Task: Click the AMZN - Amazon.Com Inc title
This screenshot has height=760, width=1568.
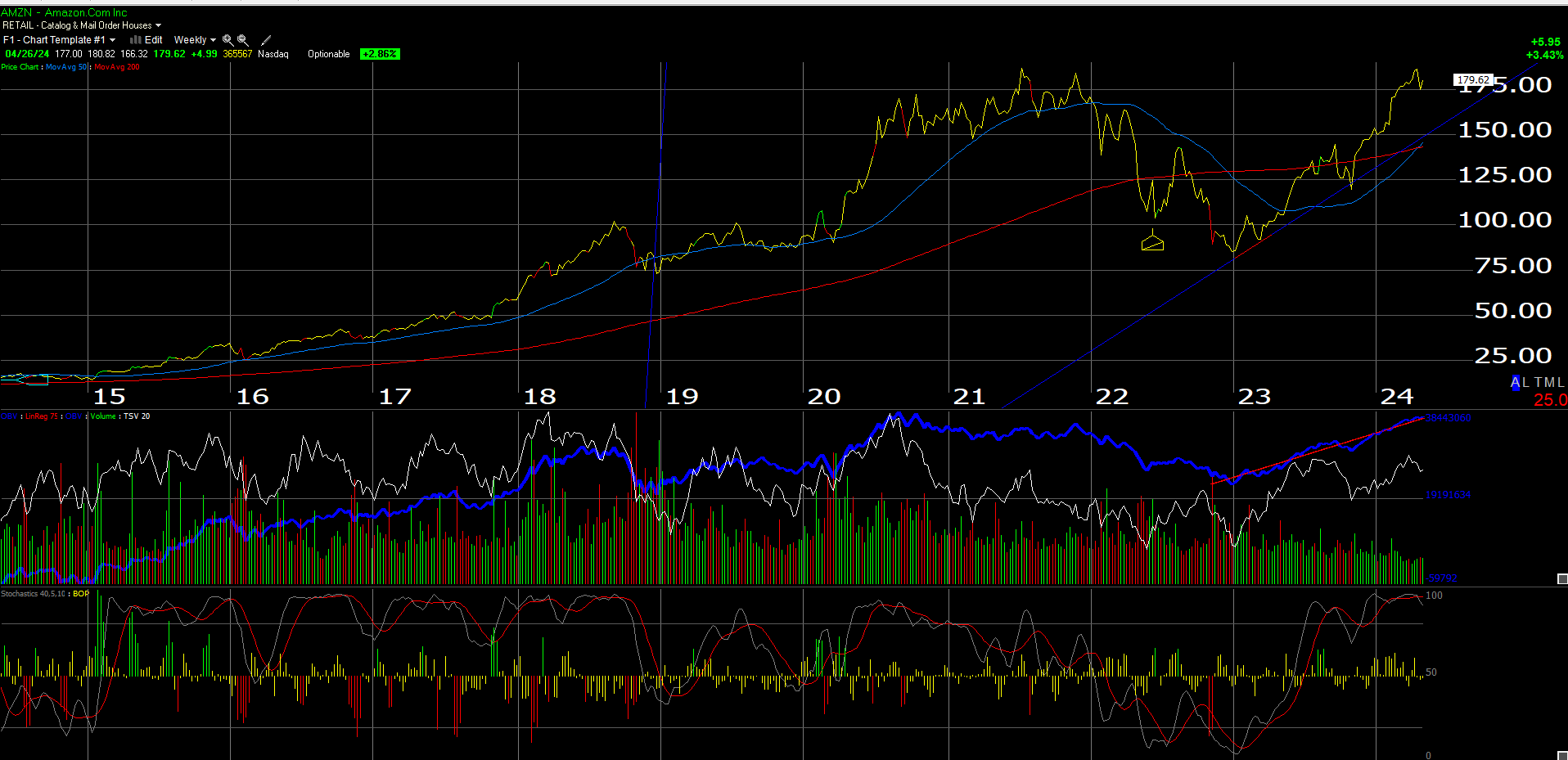Action: click(64, 12)
